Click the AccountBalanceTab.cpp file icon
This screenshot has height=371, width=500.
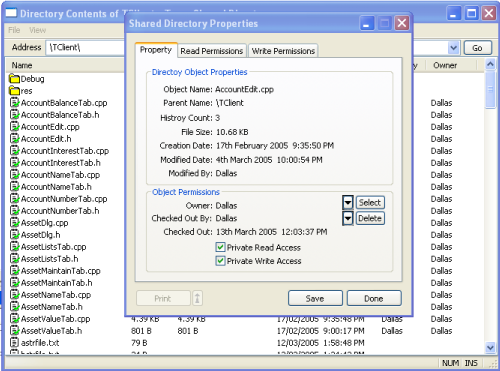pyautogui.click(x=15, y=103)
